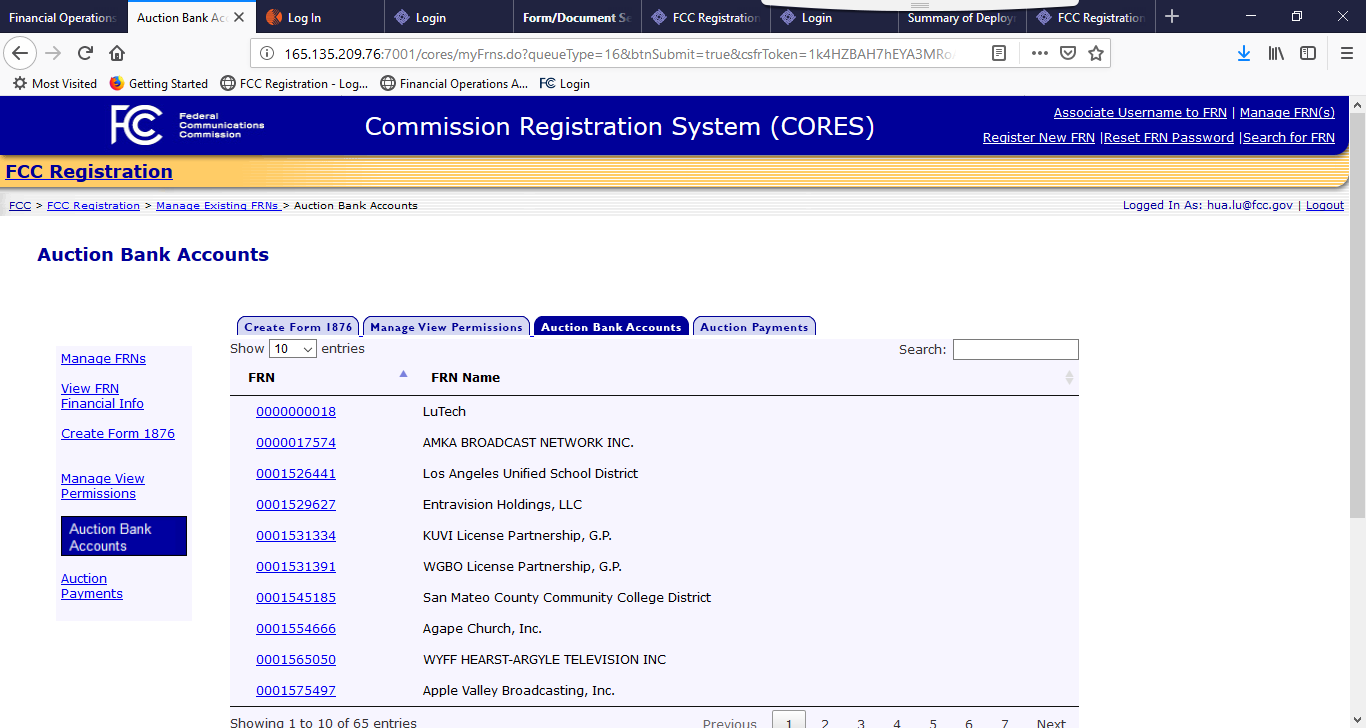The width and height of the screenshot is (1366, 728).
Task: Open the page actions three-dots icon
Action: click(1040, 53)
